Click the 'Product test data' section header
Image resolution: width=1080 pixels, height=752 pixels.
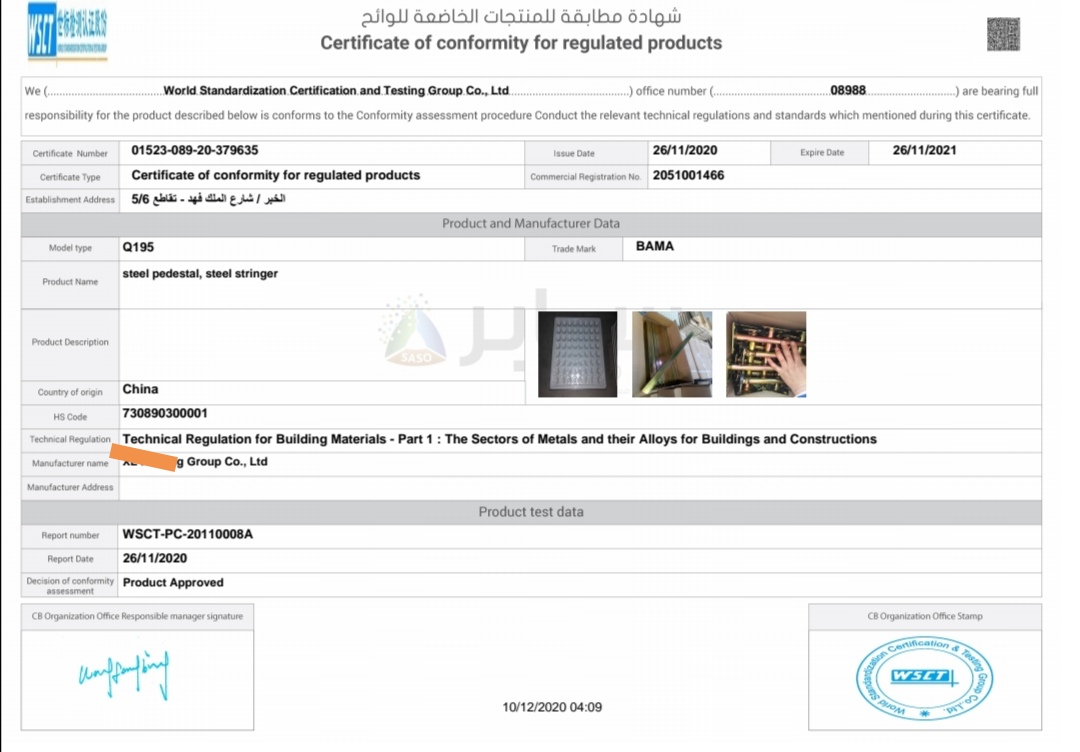(x=530, y=511)
